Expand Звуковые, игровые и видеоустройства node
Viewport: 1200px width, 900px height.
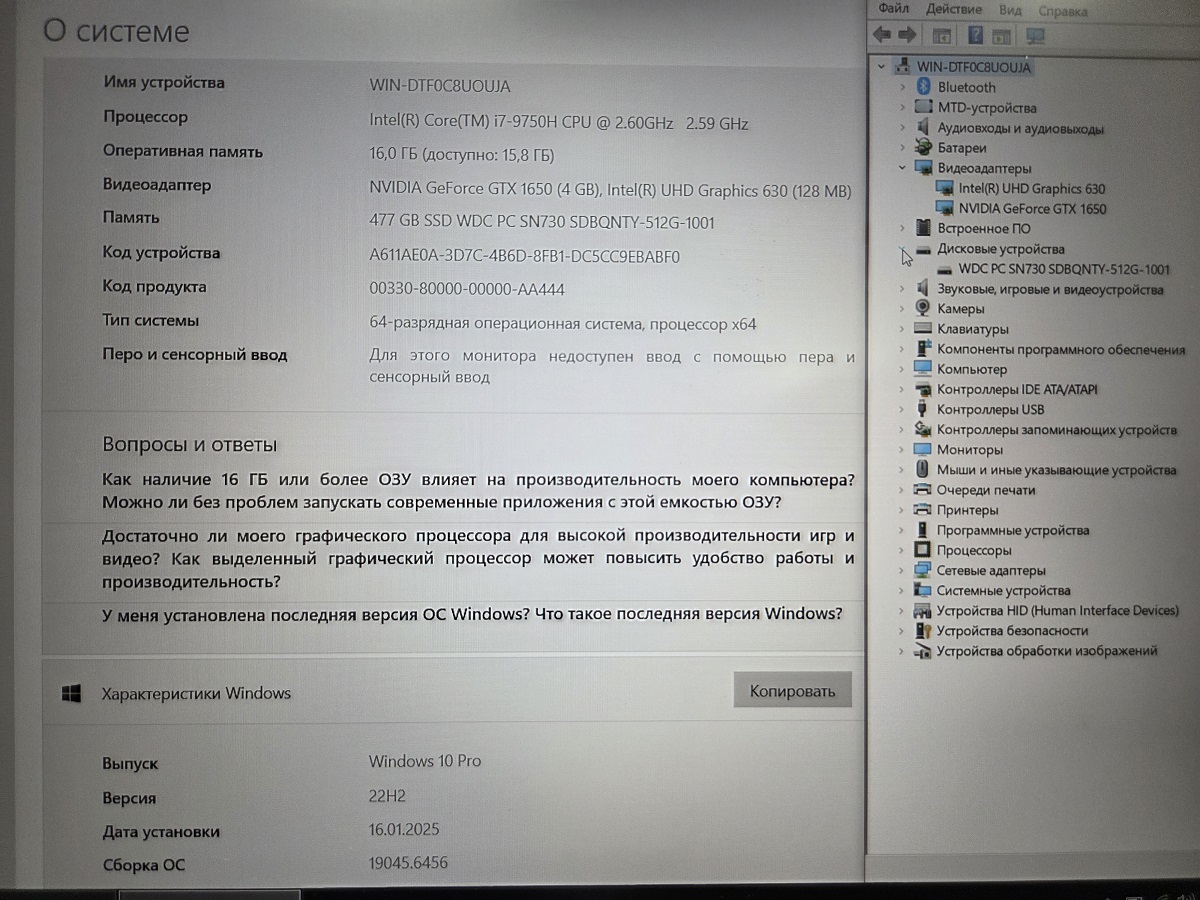pyautogui.click(x=902, y=289)
